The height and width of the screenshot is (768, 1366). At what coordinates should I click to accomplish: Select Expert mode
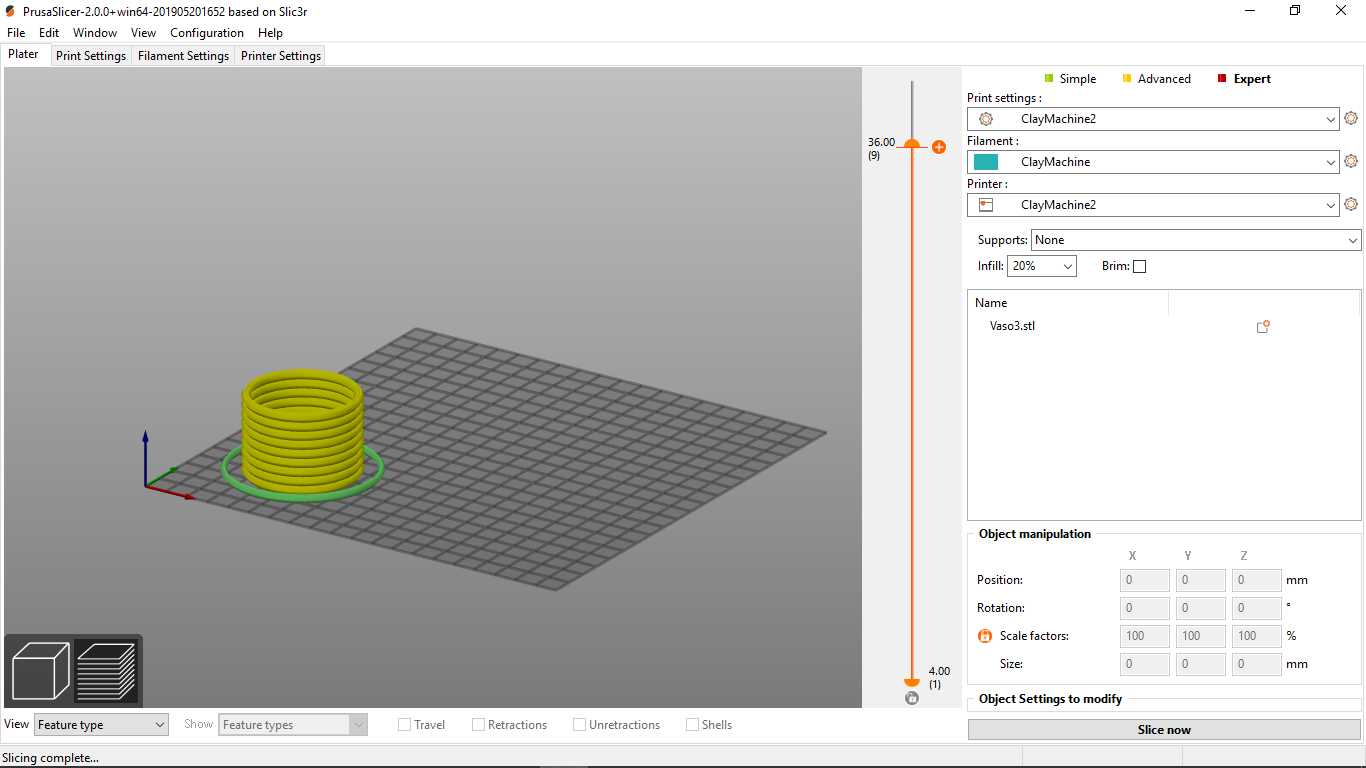point(1244,79)
